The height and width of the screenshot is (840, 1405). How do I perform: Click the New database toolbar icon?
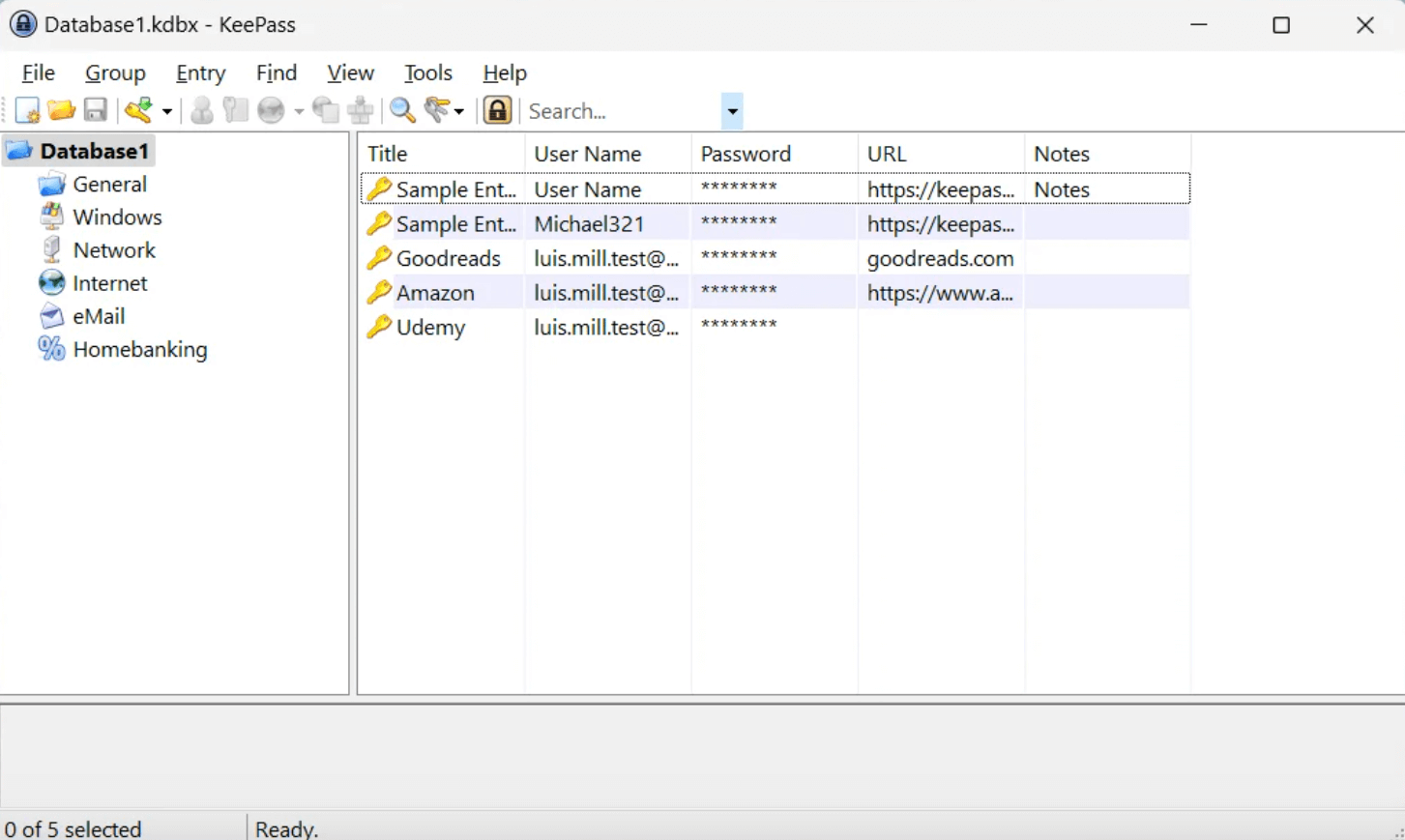[x=27, y=111]
